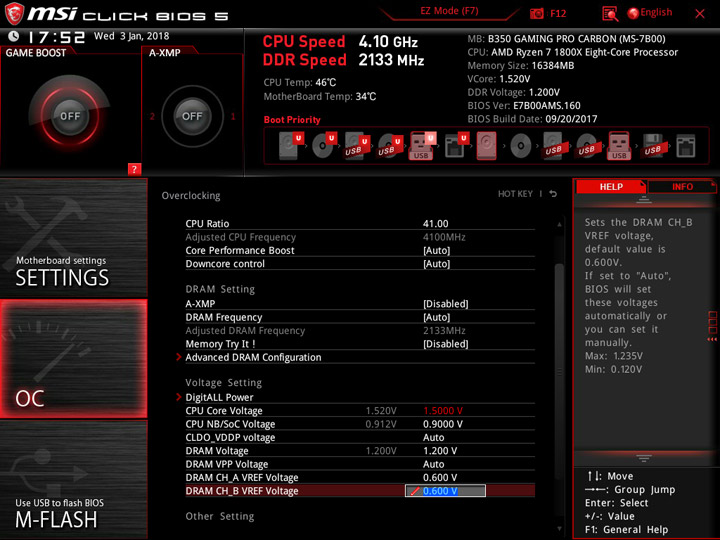Screen dimensions: 720x540
Task: Click the highlighted DRAM CH_B VREF 0.600 V field
Action: (445, 491)
